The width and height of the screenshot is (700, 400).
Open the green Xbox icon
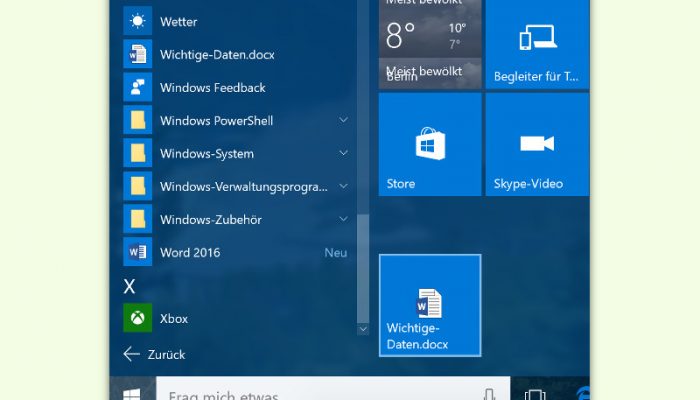138,318
